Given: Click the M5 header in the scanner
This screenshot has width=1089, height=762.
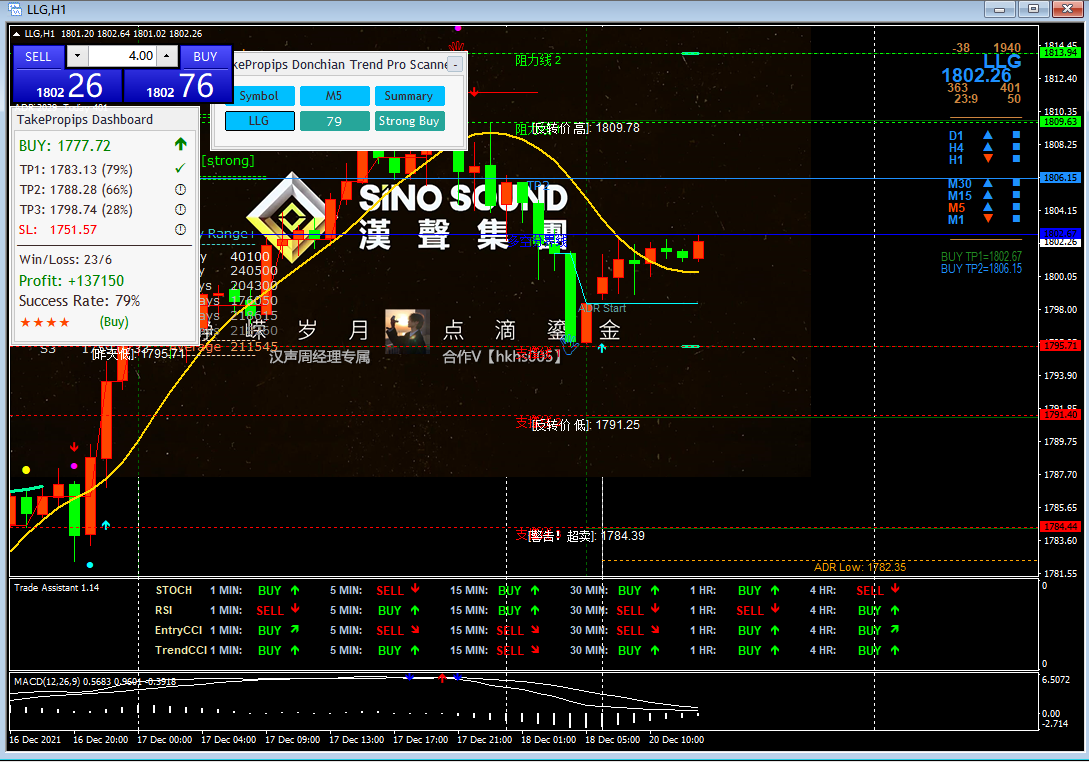Looking at the screenshot, I should [334, 96].
